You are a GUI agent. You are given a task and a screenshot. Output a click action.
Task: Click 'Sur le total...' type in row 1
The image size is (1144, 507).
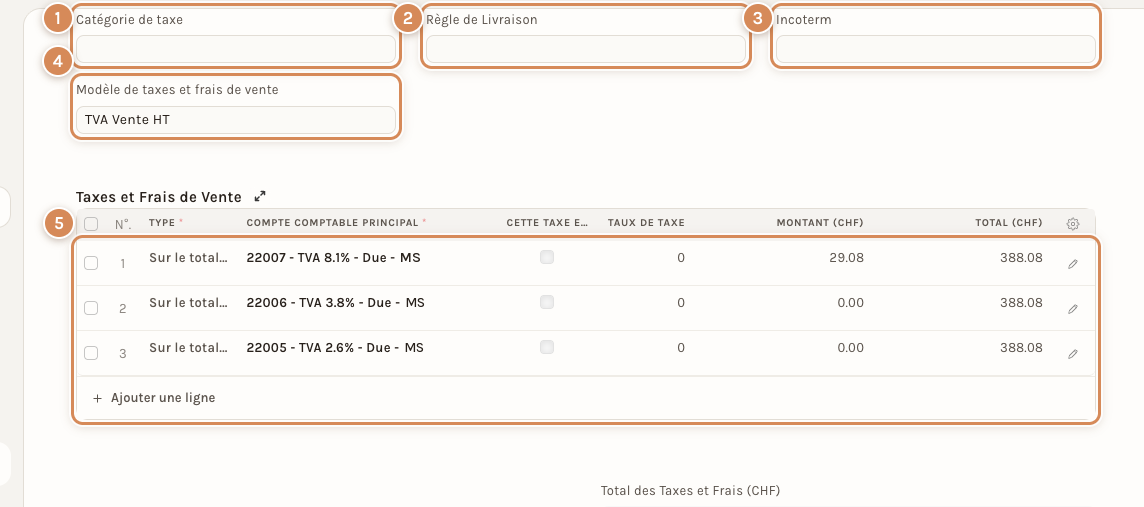[188, 258]
